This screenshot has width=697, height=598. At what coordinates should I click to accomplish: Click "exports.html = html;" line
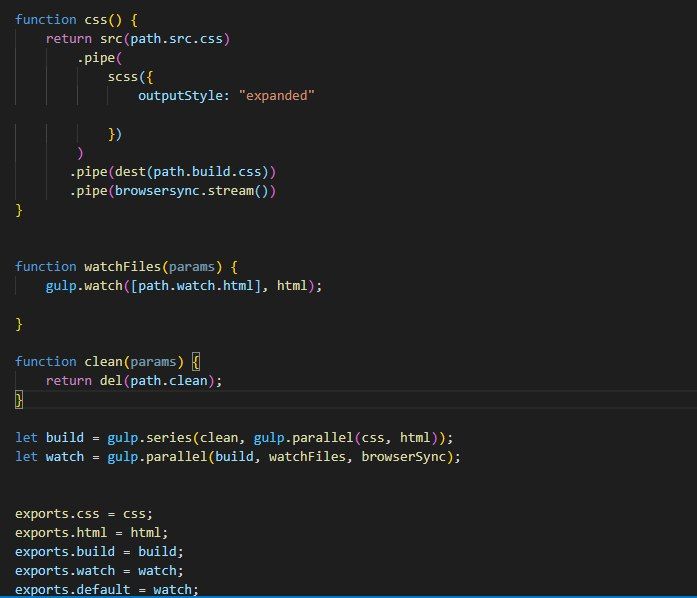coord(92,533)
